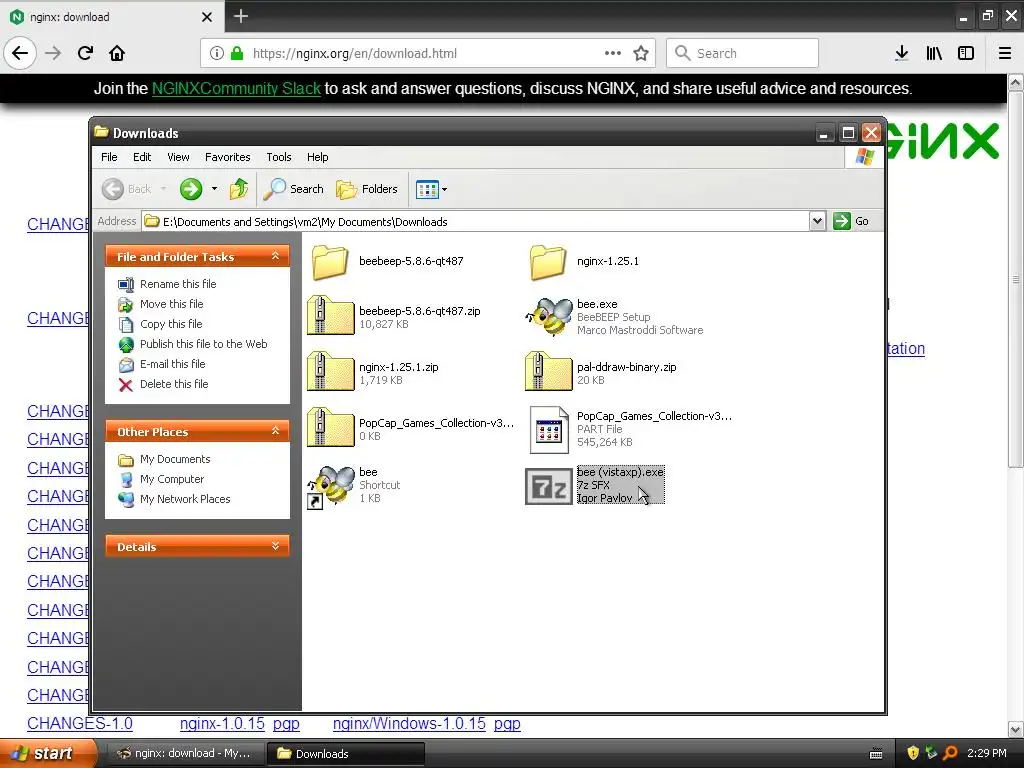Screen dimensions: 1024x768
Task: Click the Firefox Search box
Action: pyautogui.click(x=742, y=53)
